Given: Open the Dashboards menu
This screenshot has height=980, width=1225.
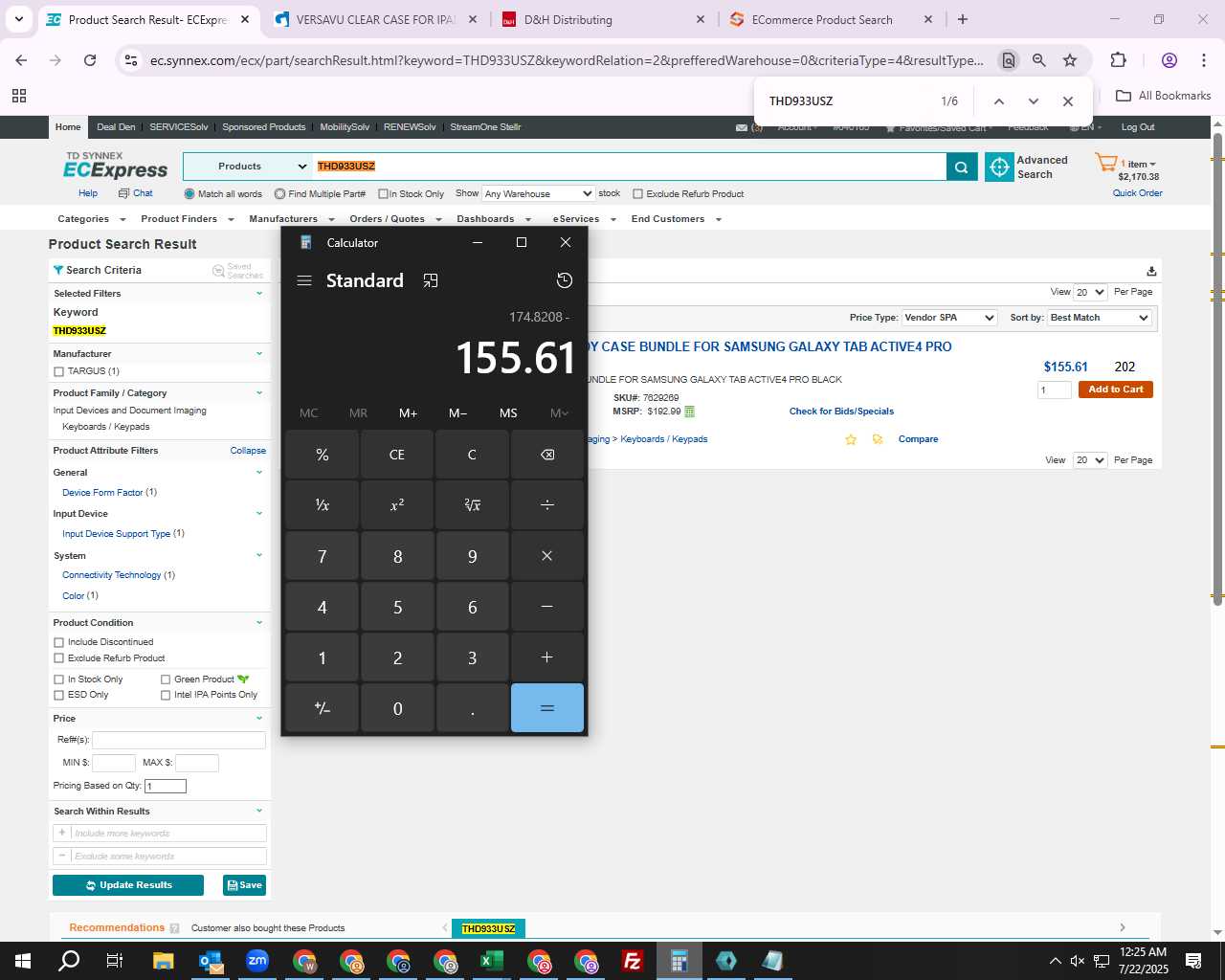Looking at the screenshot, I should tap(493, 219).
